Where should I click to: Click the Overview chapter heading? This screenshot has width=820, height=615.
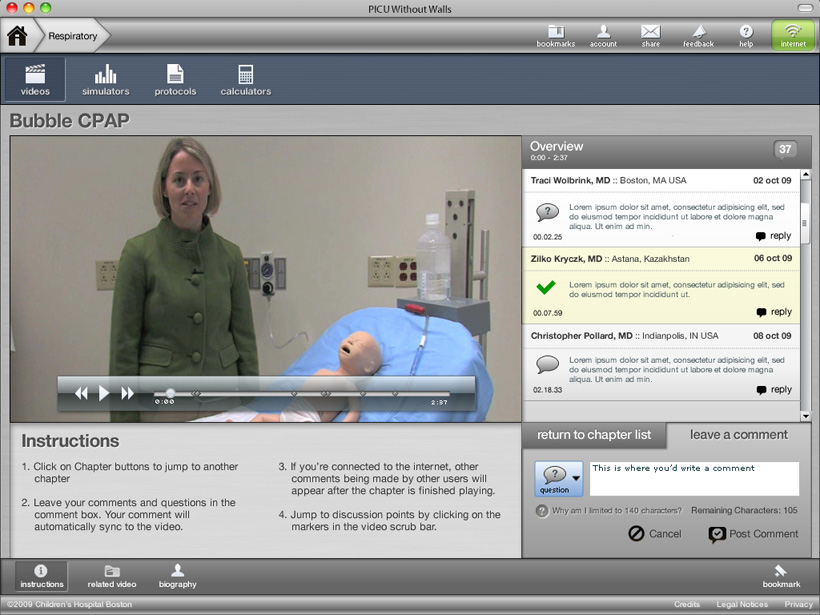[x=556, y=146]
